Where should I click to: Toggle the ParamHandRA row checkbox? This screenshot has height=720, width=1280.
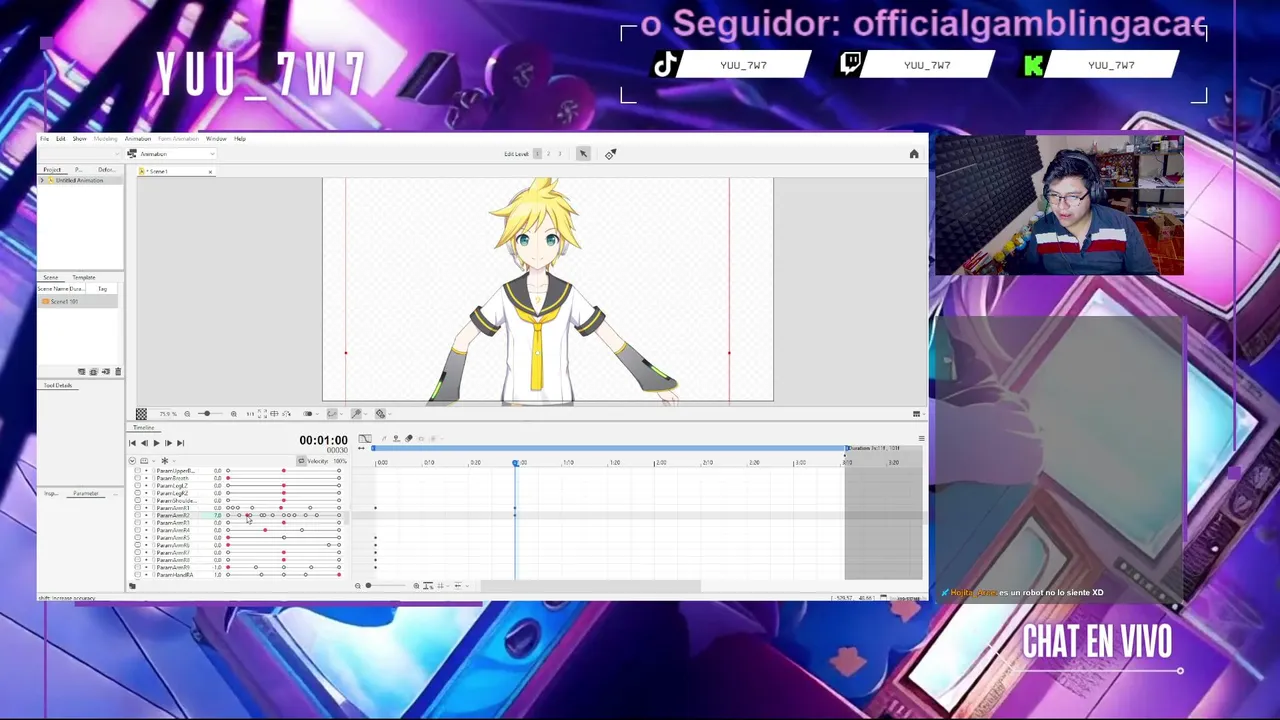(x=138, y=575)
